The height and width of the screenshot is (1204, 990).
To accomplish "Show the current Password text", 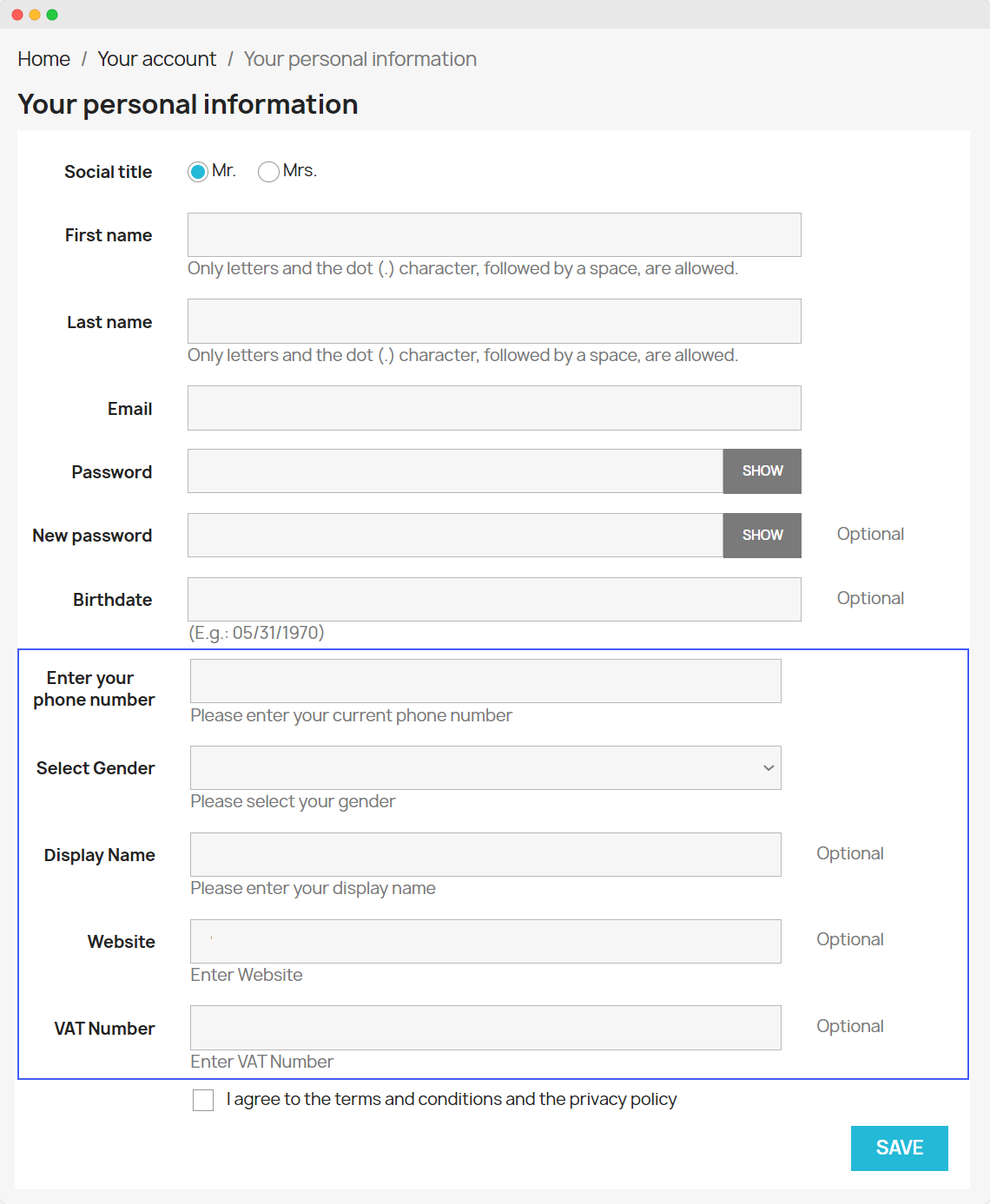I will (x=762, y=471).
